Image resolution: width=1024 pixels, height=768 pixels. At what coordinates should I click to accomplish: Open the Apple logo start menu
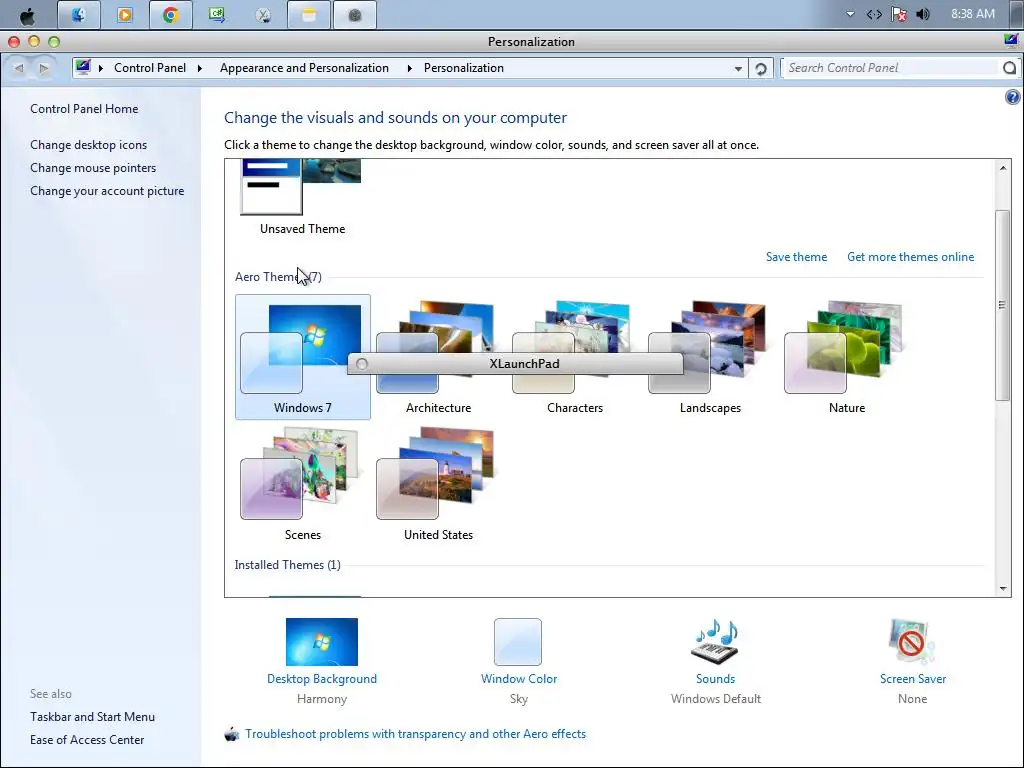[x=27, y=15]
